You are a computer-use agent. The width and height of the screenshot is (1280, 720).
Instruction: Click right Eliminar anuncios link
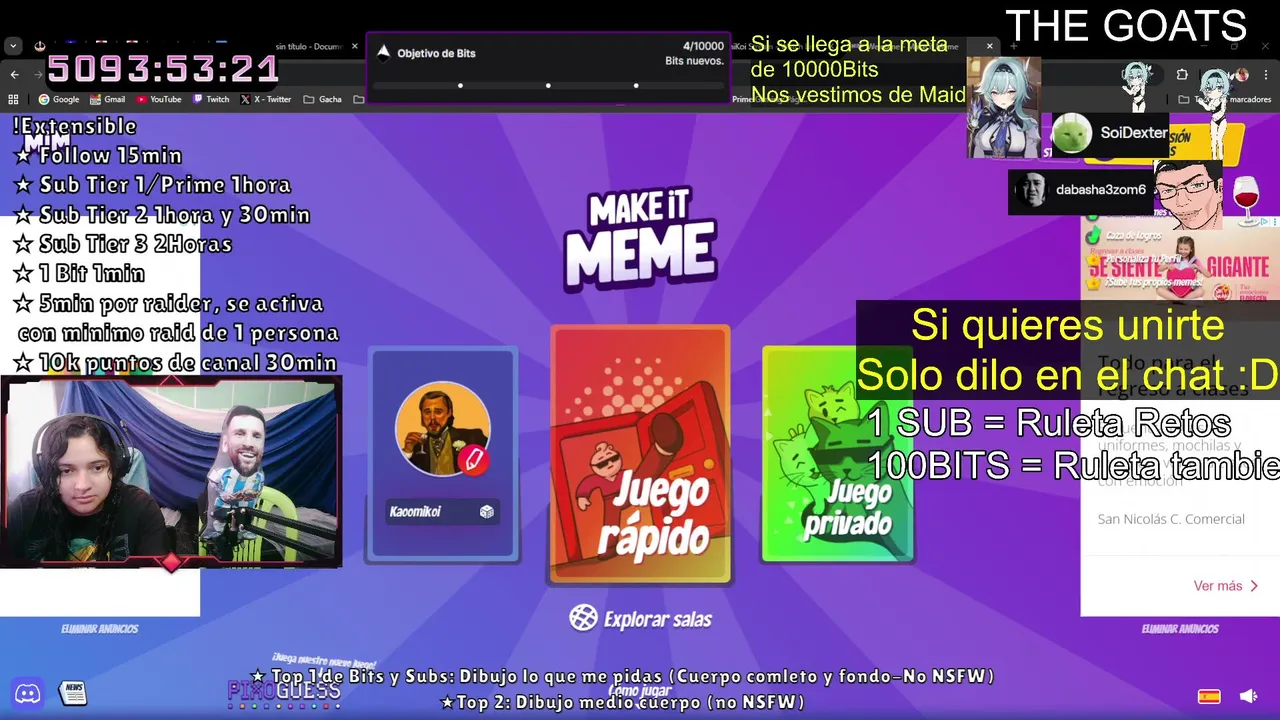1180,629
